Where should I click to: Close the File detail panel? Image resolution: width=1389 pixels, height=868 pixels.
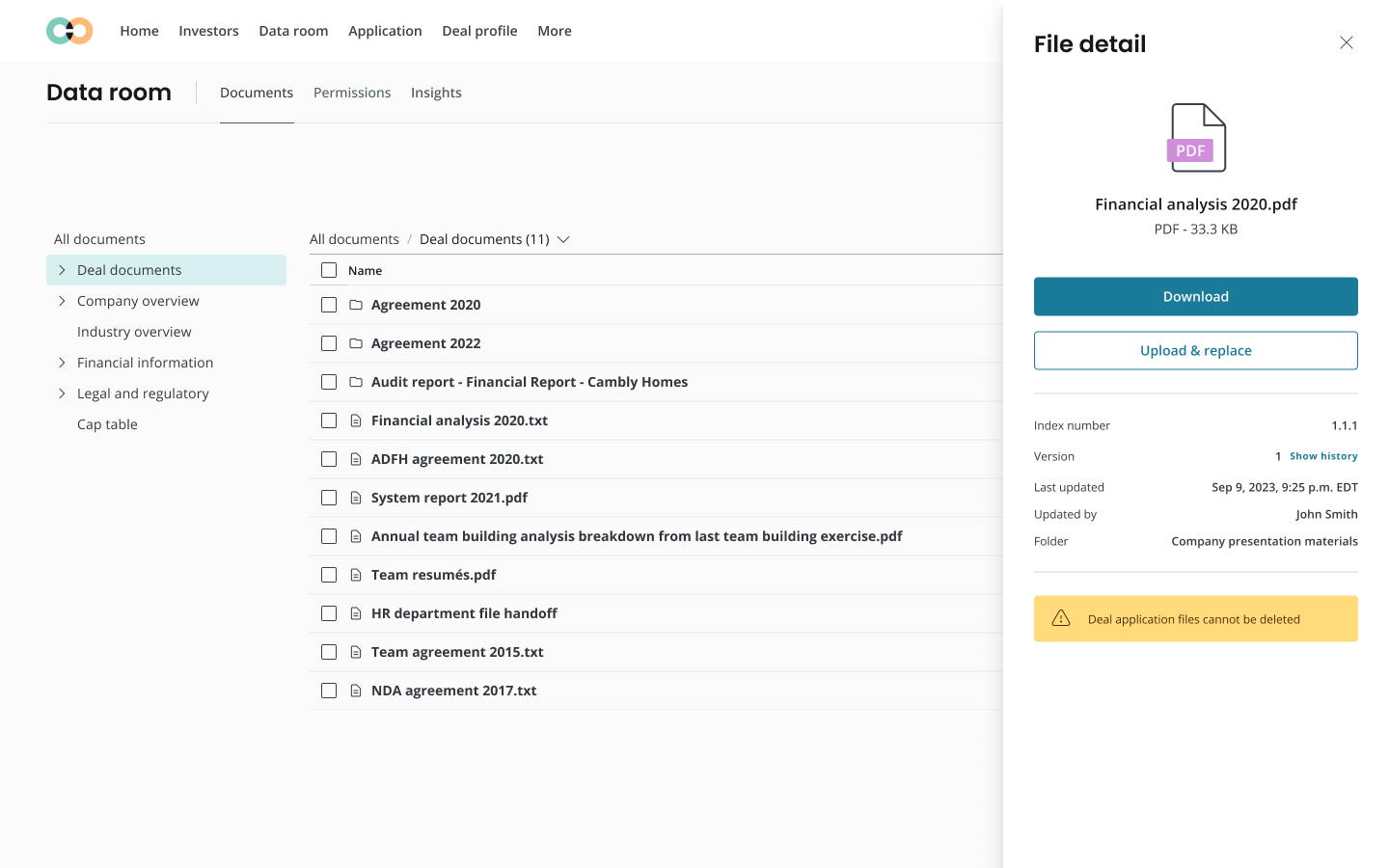tap(1346, 42)
